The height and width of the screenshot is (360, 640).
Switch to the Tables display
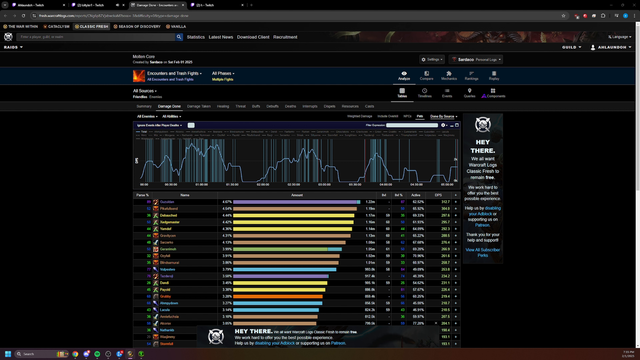tap(402, 93)
